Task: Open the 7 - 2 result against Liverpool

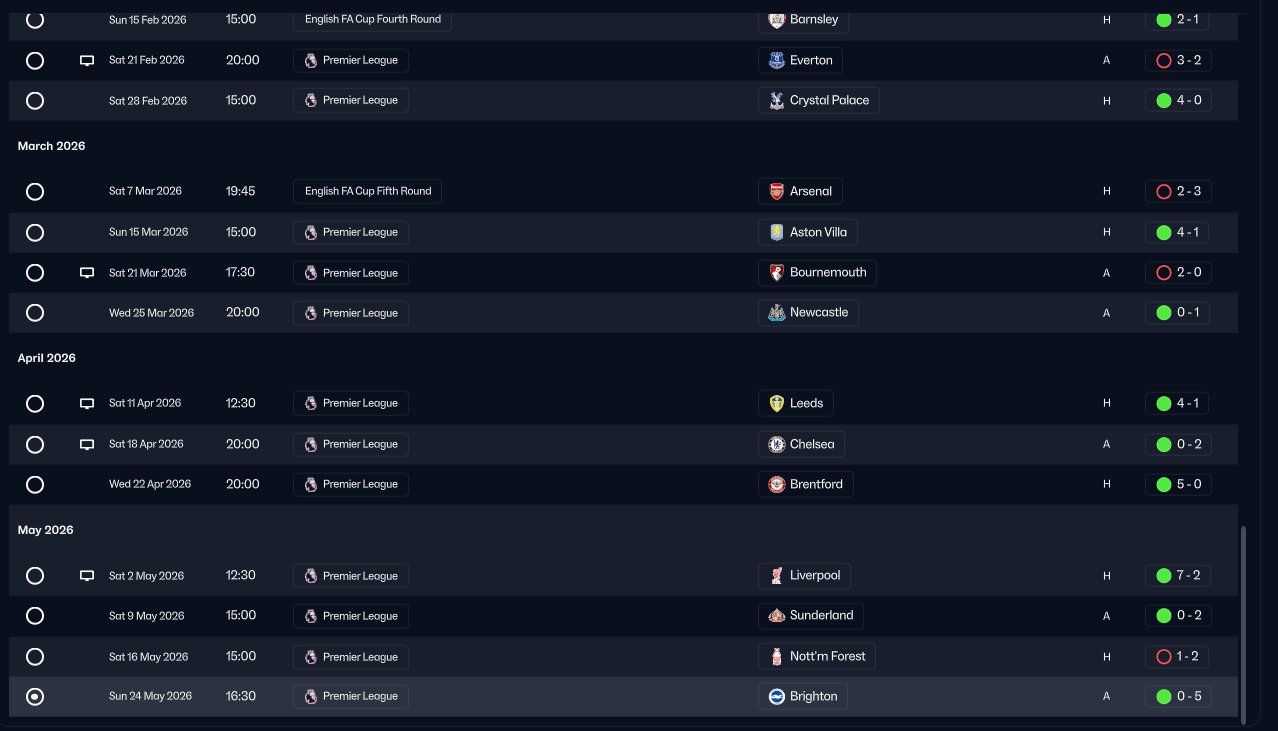Action: tap(1178, 576)
